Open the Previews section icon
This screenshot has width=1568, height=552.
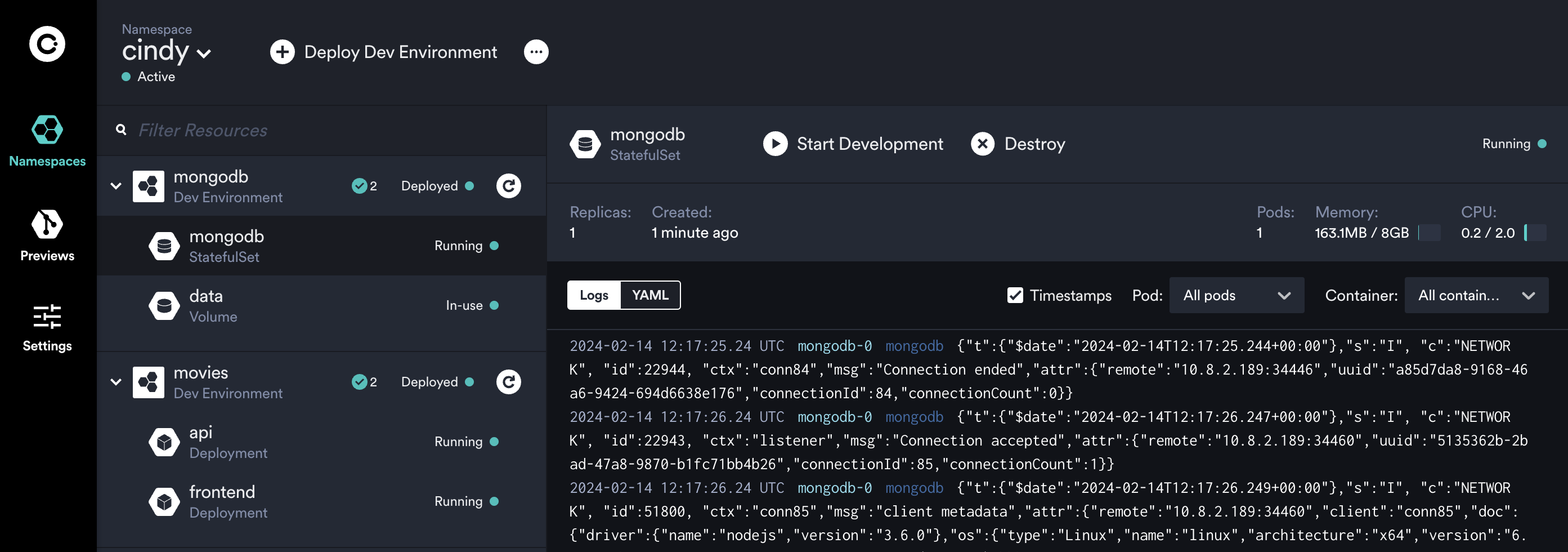[47, 224]
